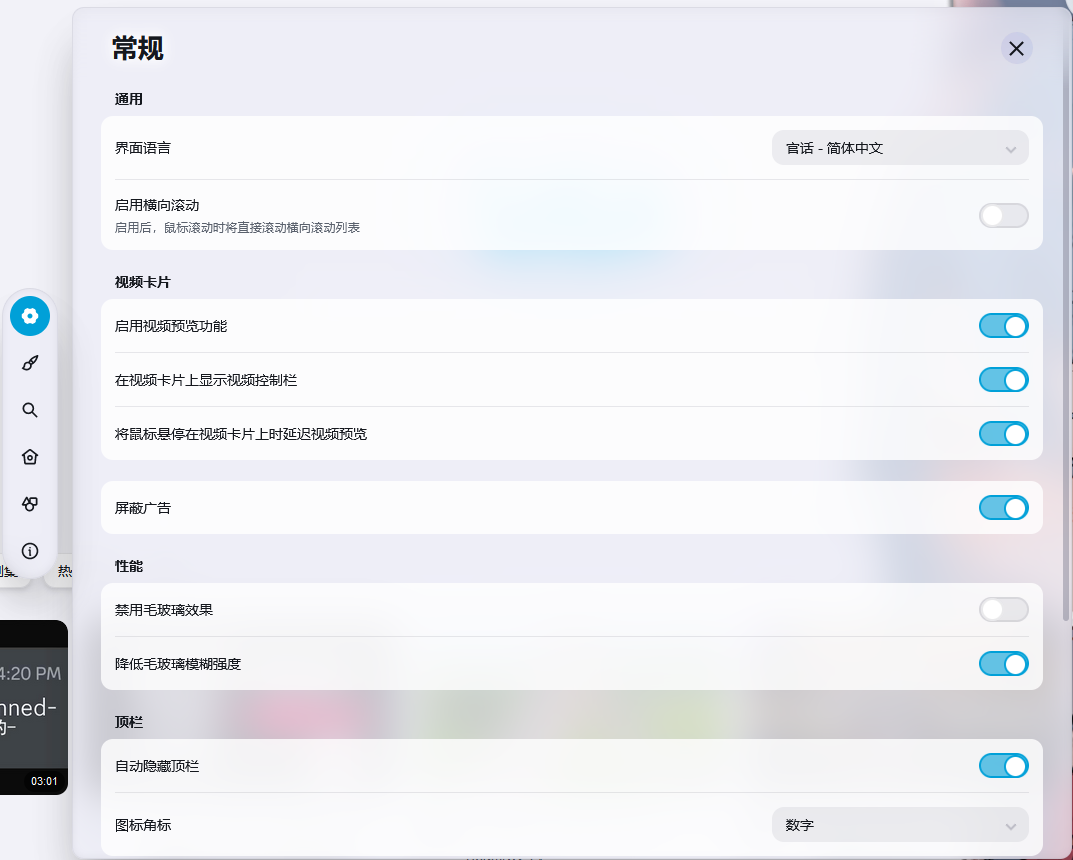1073x860 pixels.
Task: Disable 自动隐藏顶栏 toggle
Action: pyautogui.click(x=1003, y=766)
